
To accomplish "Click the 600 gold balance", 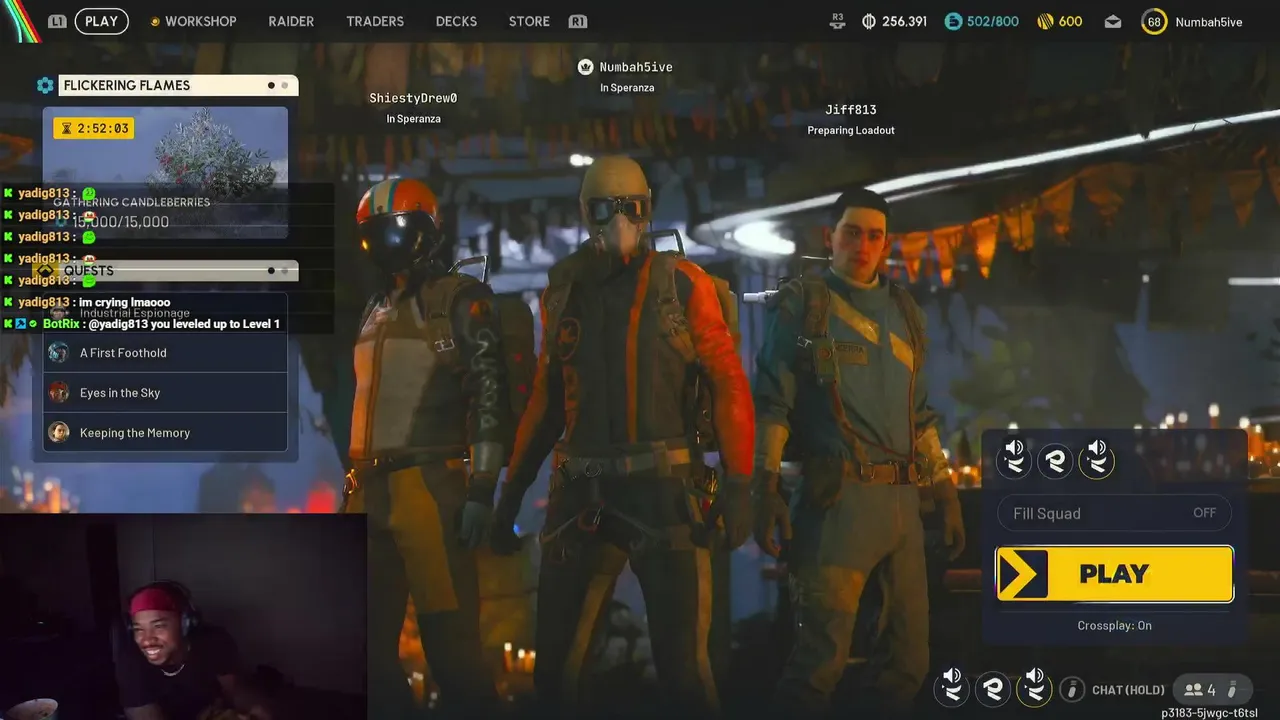I will (x=1070, y=21).
